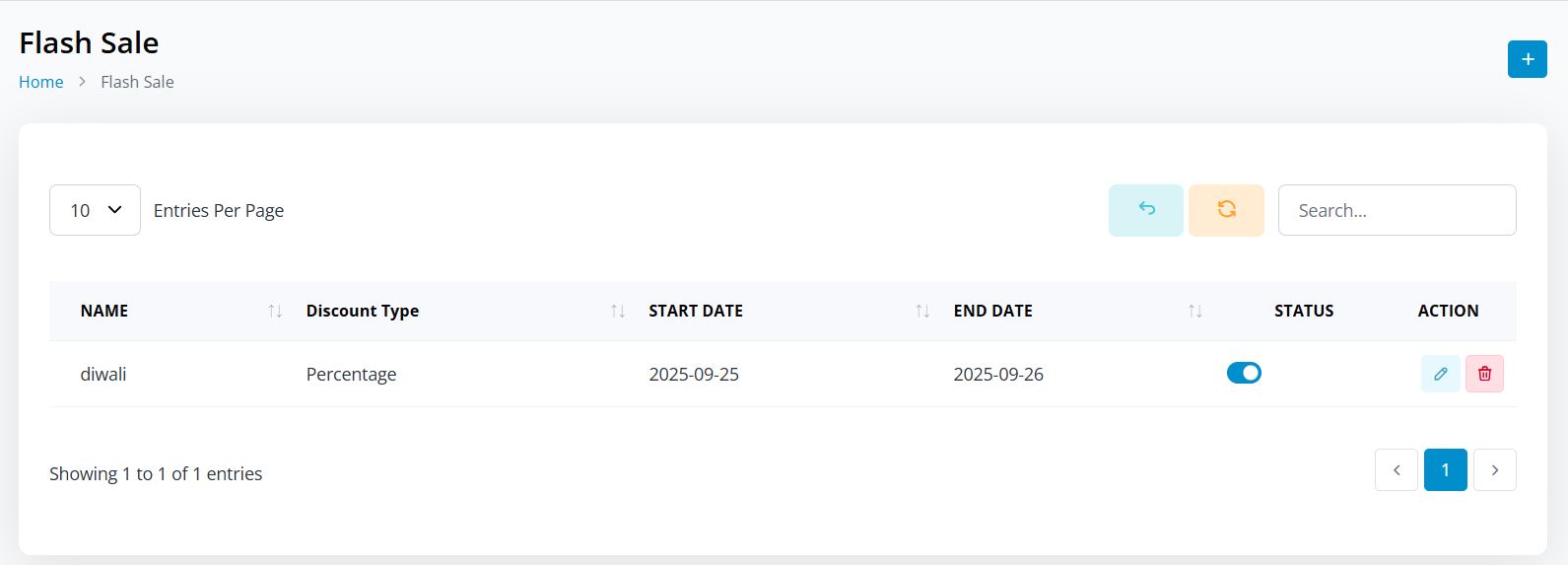
Task: Open the Home breadcrumb link
Action: [x=41, y=82]
